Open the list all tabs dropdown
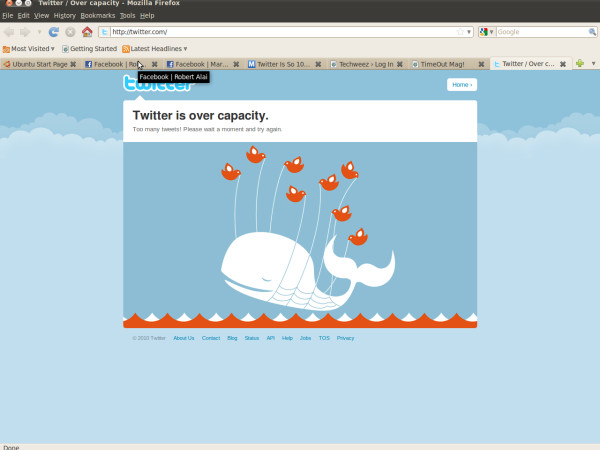 (x=593, y=64)
